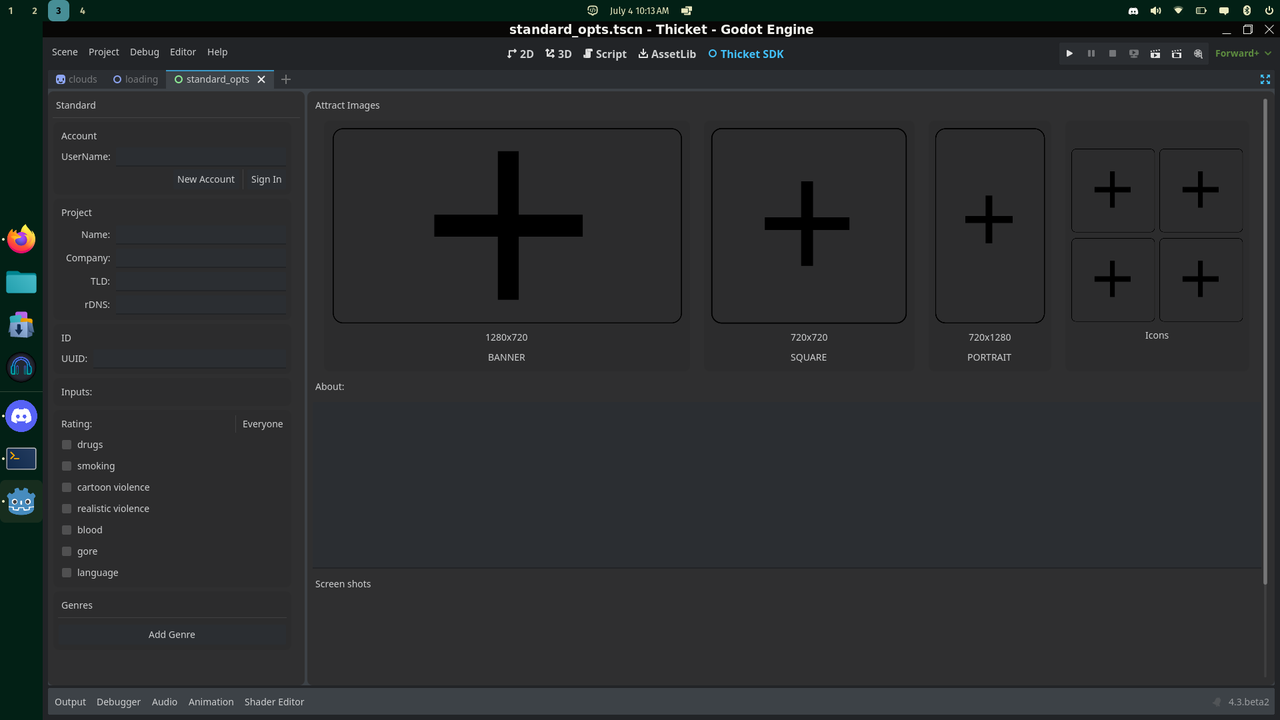This screenshot has height=720, width=1280.
Task: Stop the running project
Action: 1112,53
